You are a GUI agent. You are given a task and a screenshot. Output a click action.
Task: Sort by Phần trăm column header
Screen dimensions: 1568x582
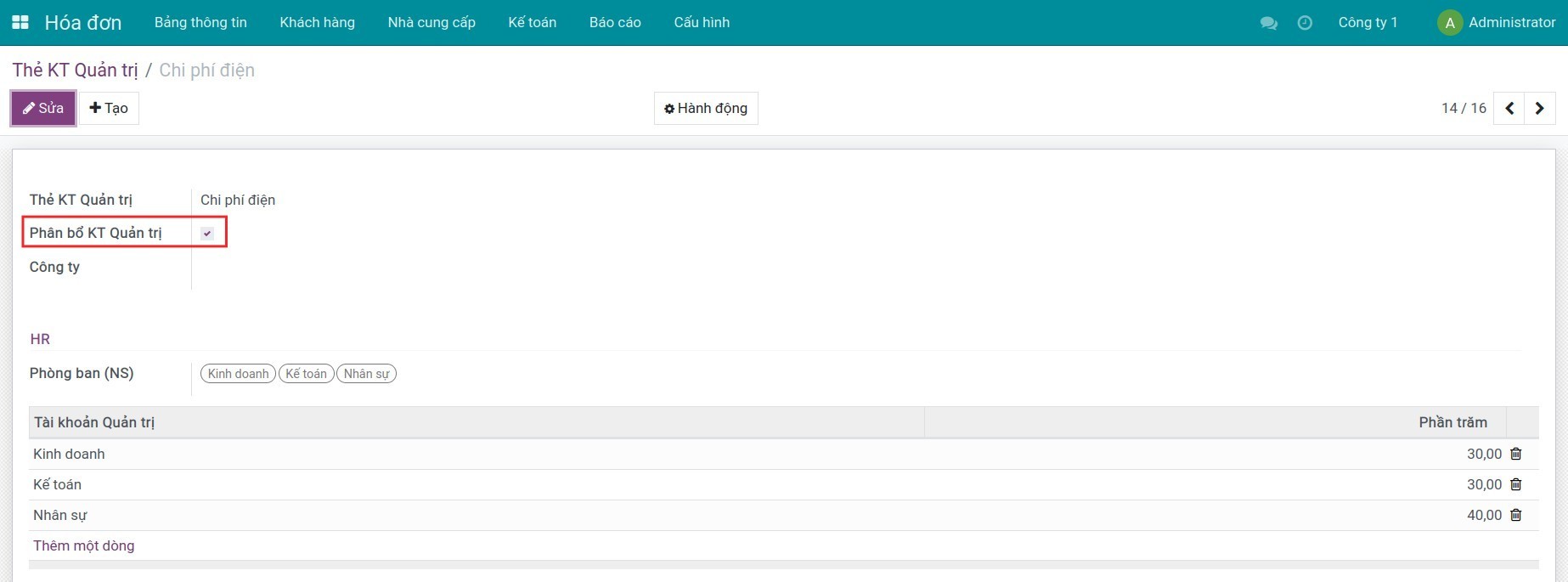pyautogui.click(x=1452, y=422)
